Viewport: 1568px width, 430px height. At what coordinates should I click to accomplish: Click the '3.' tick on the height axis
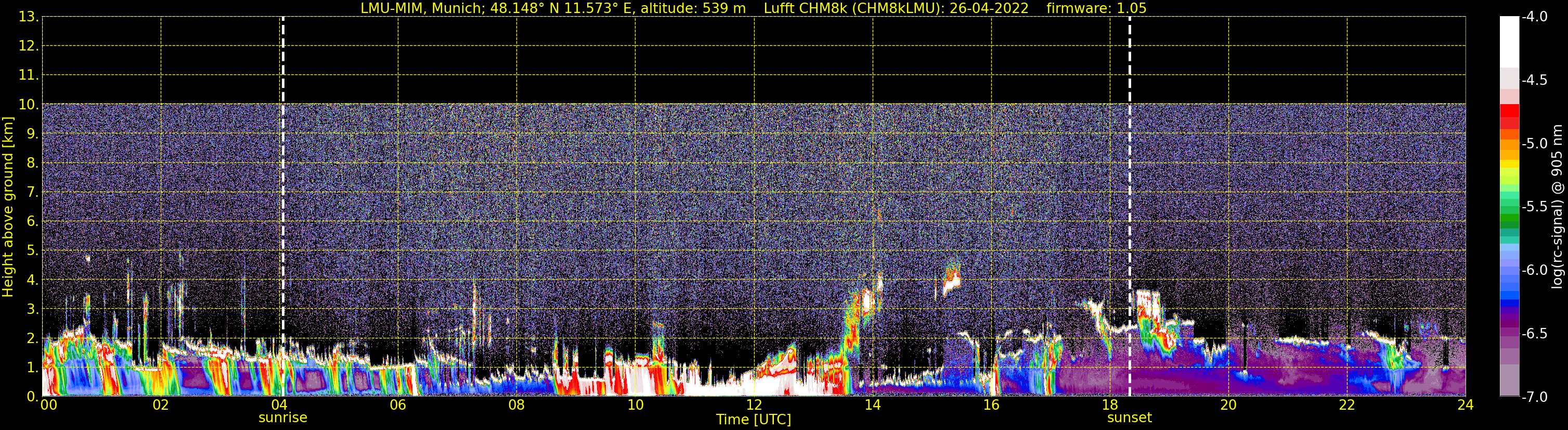pos(32,309)
